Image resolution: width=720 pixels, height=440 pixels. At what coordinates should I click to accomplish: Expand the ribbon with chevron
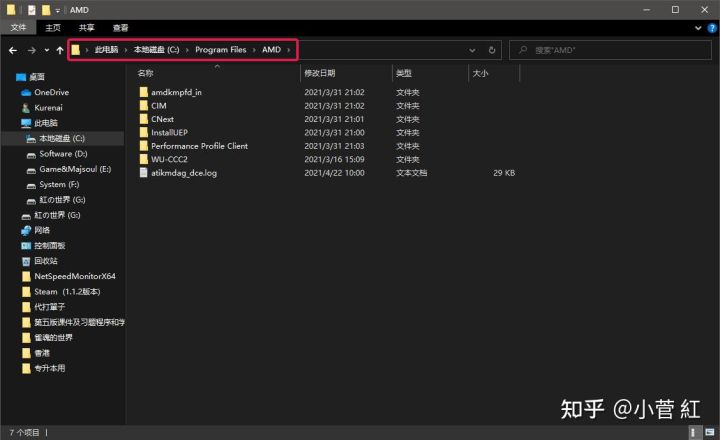(x=698, y=28)
